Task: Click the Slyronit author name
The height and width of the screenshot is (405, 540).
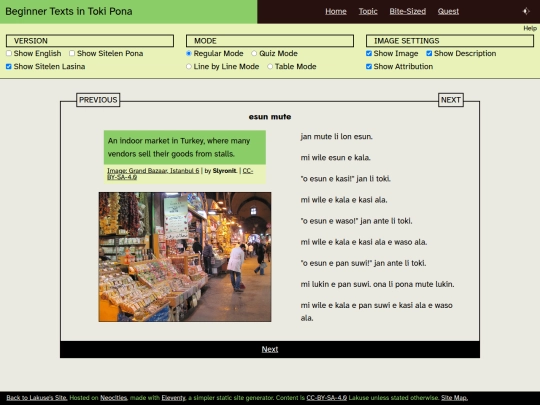Action: [225, 170]
